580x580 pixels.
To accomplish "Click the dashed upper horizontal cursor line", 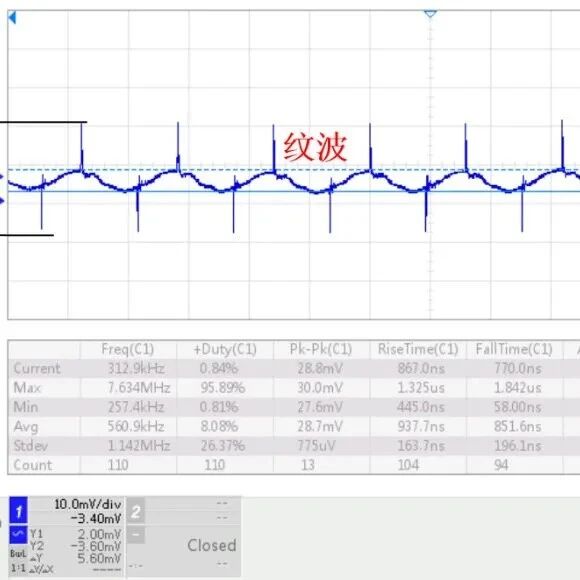I will pos(294,170).
